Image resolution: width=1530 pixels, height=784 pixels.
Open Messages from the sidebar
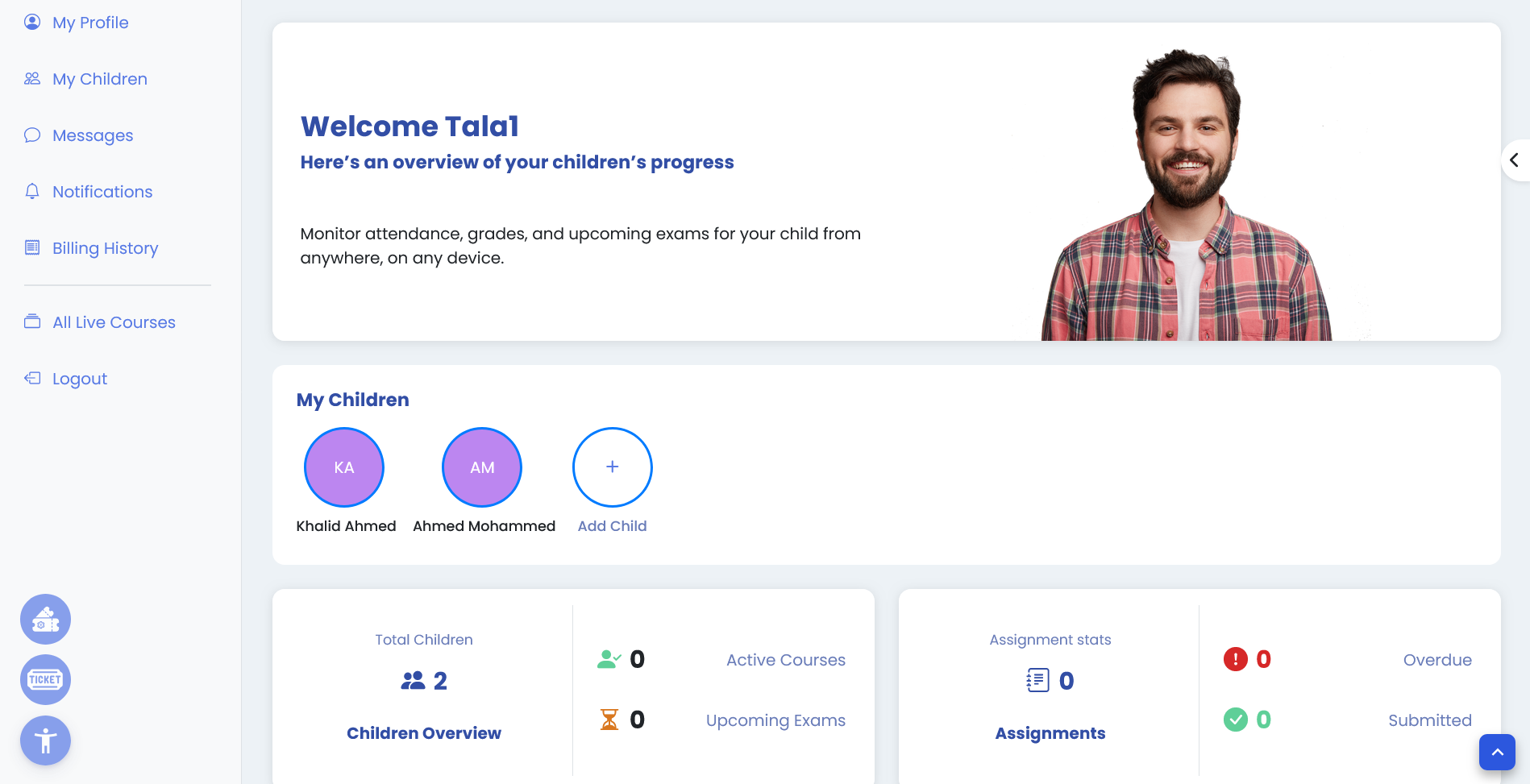[92, 135]
